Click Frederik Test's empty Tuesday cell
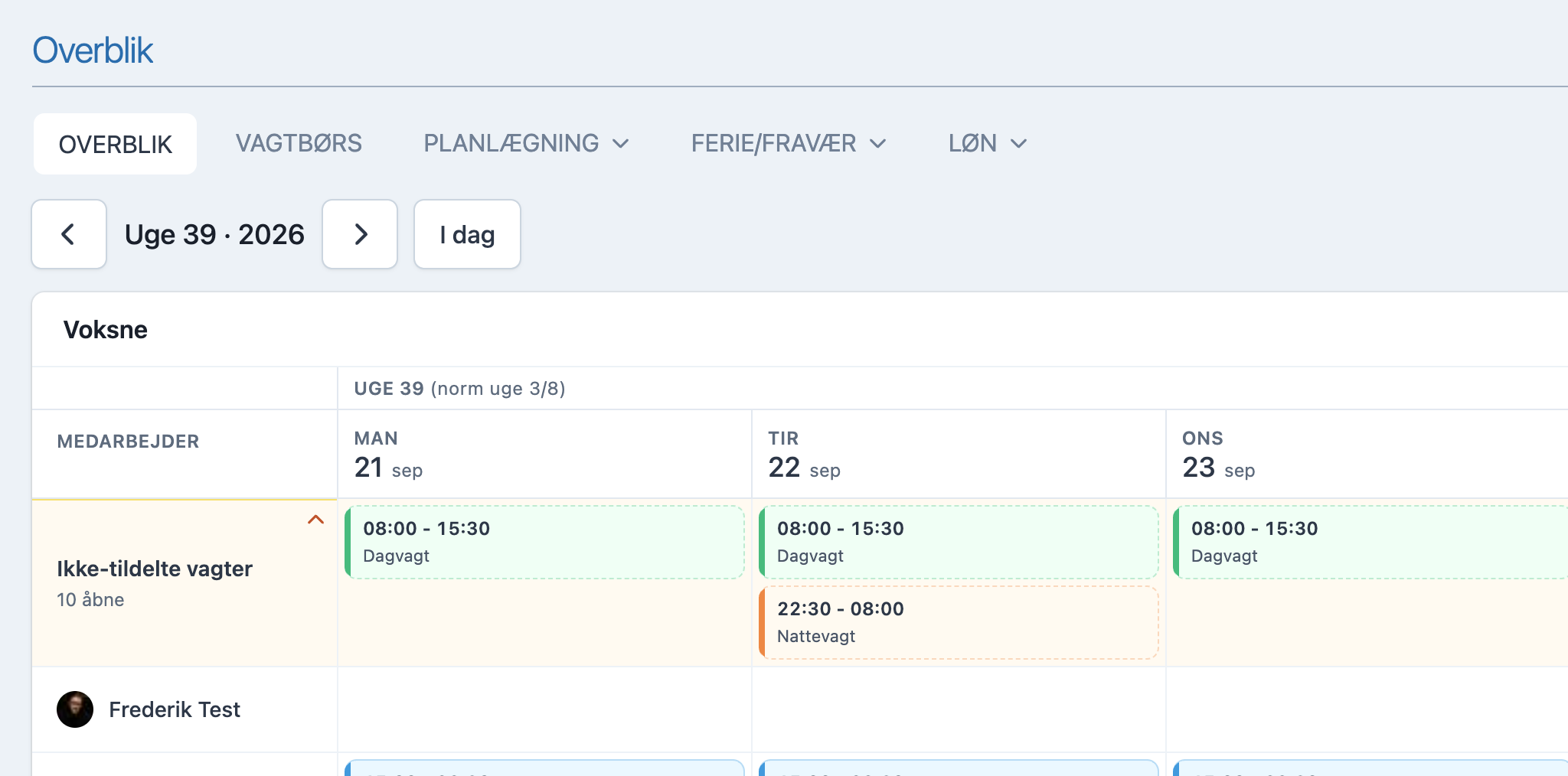 pos(959,709)
